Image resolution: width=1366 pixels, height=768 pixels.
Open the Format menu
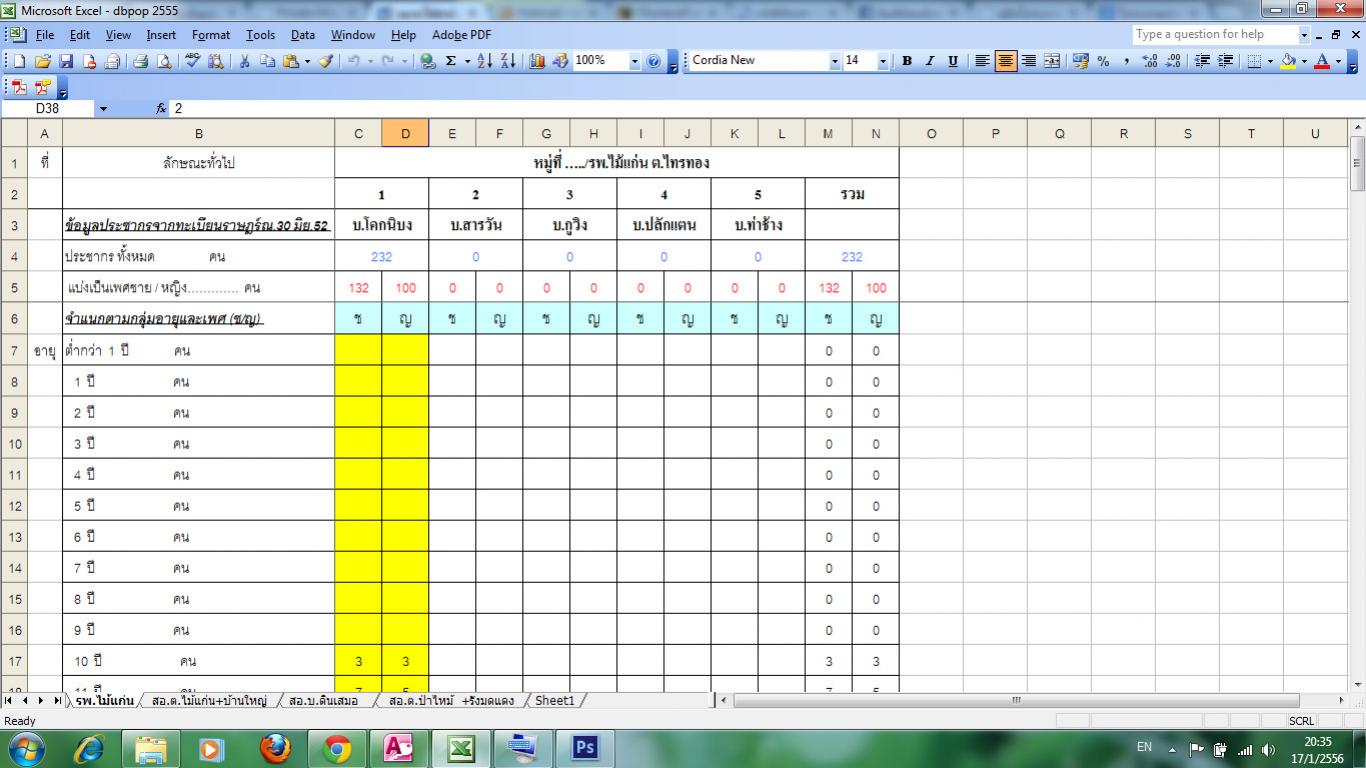pyautogui.click(x=211, y=34)
